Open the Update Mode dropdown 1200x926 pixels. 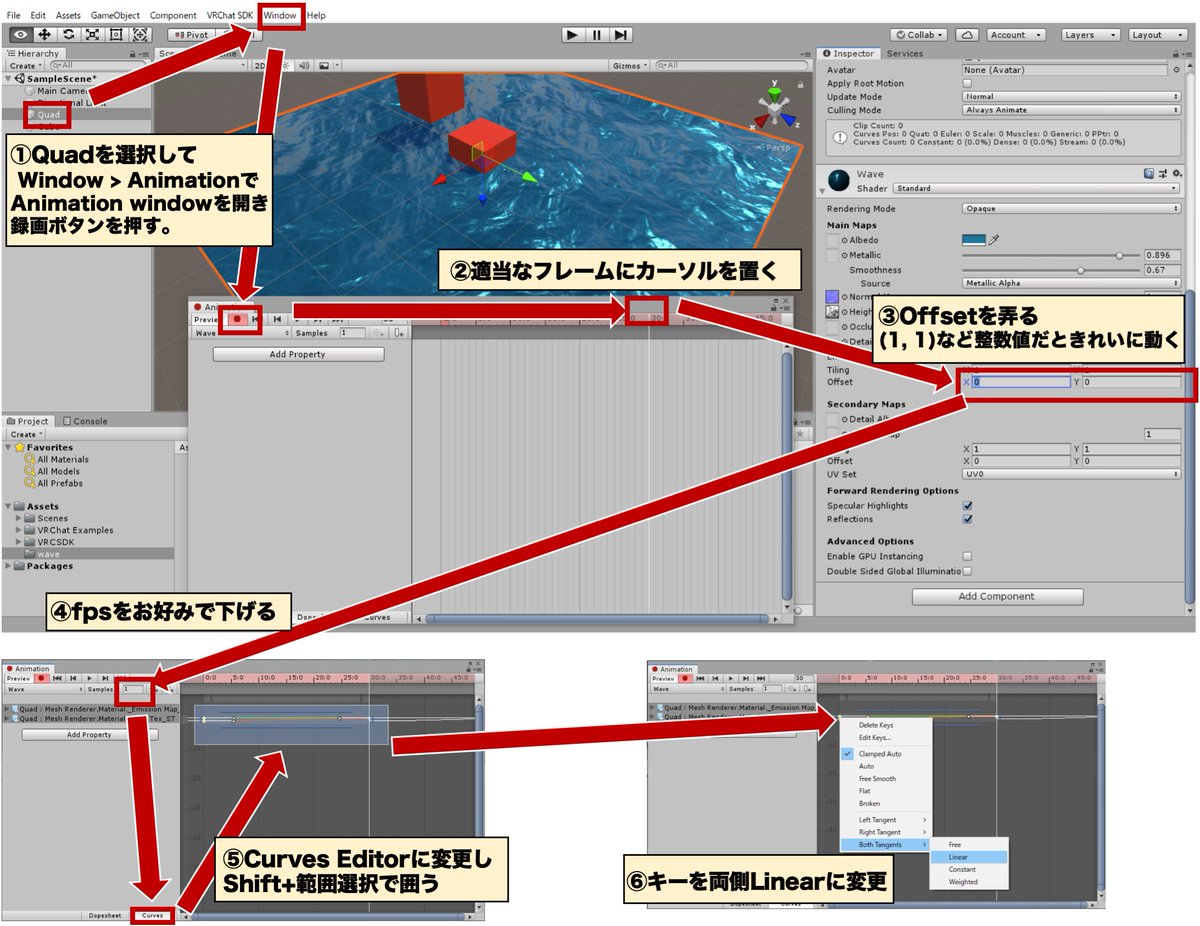[1072, 97]
